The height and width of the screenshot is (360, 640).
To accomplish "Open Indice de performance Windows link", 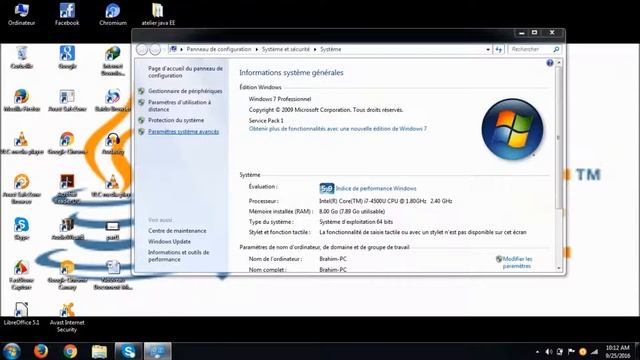I will click(x=376, y=188).
